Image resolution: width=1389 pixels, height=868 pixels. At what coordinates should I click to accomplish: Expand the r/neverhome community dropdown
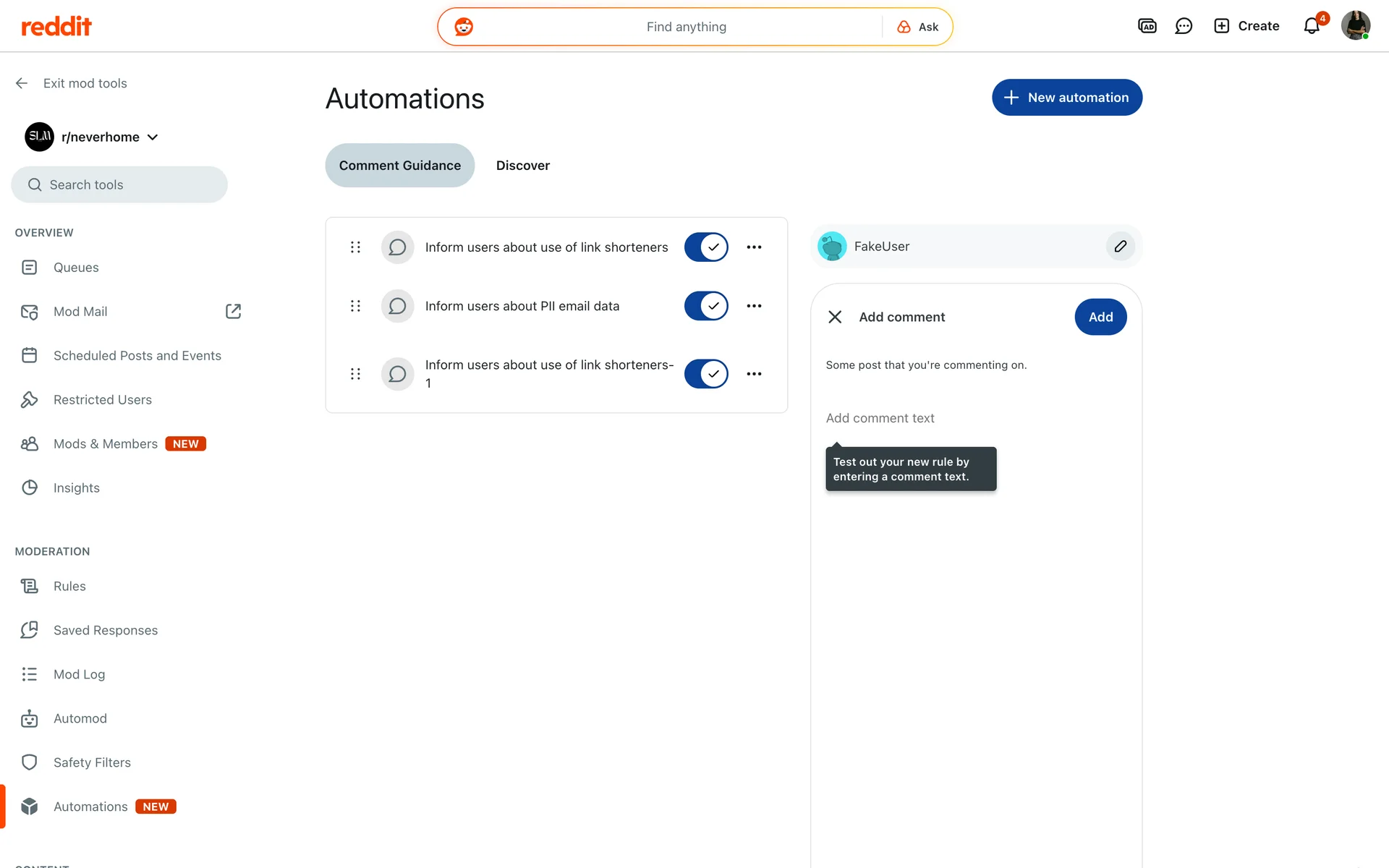pos(153,137)
